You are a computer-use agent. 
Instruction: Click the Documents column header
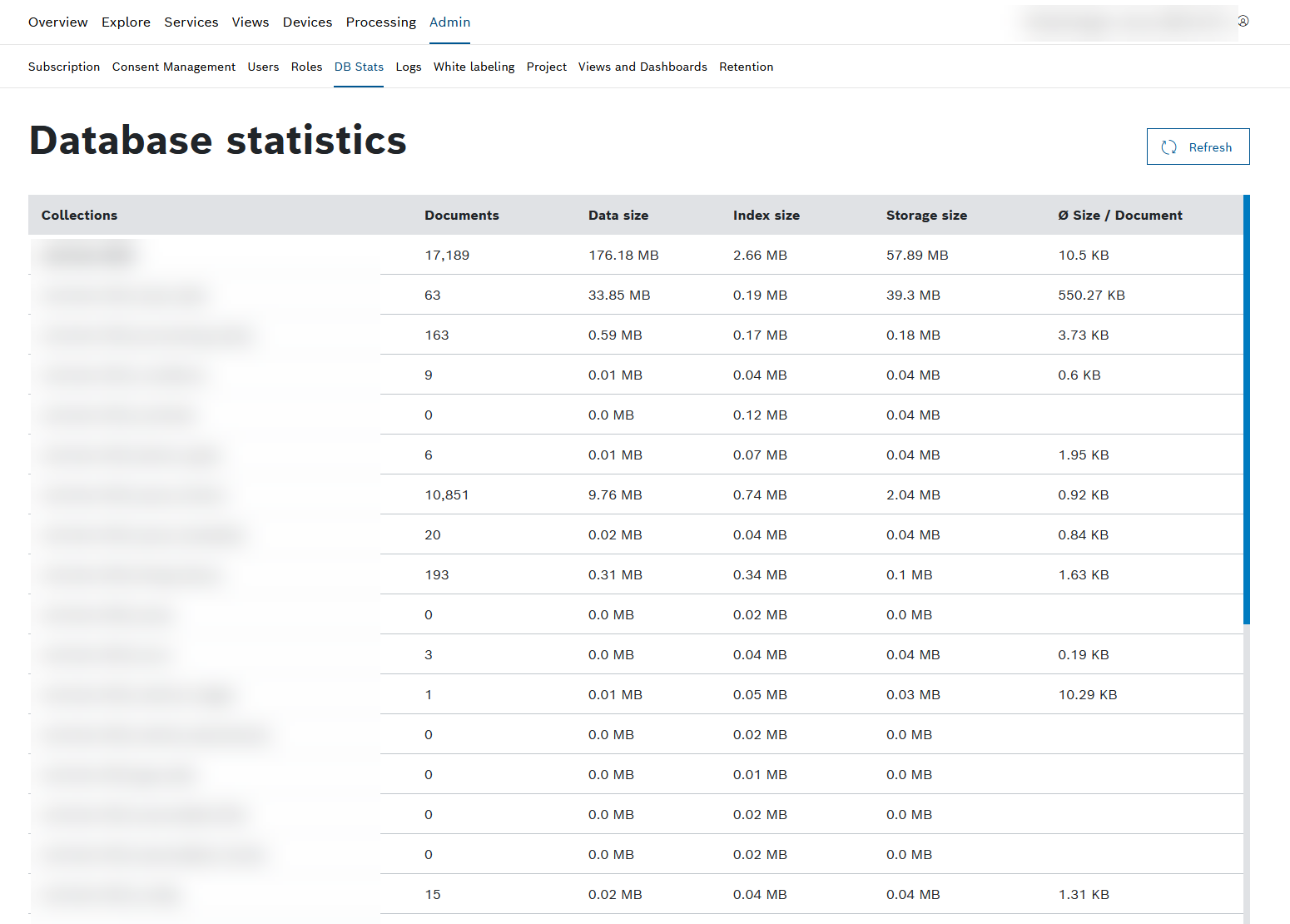click(461, 215)
